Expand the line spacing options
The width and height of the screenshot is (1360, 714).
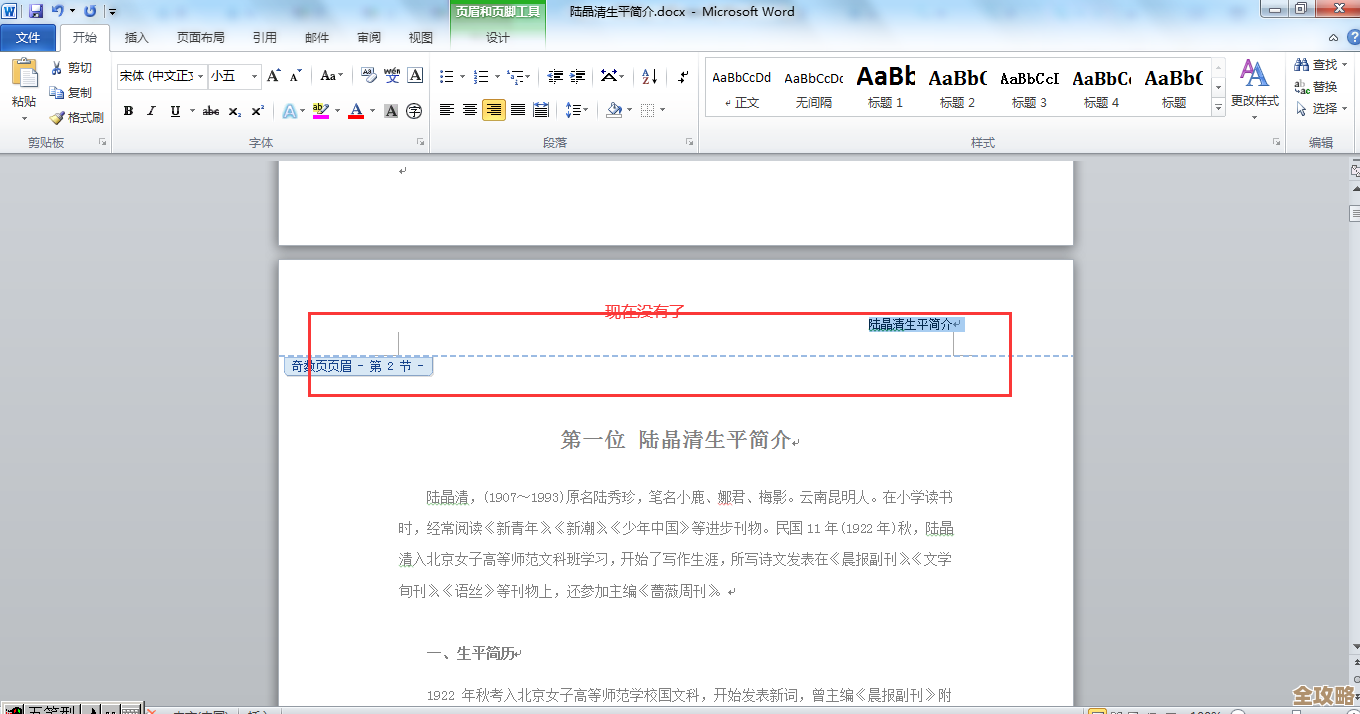pyautogui.click(x=577, y=111)
